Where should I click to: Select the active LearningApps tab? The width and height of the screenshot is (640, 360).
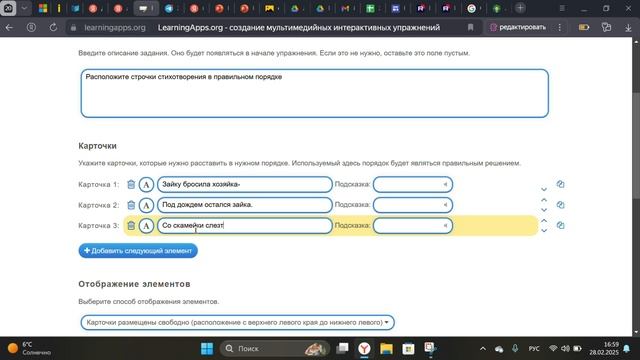146,8
